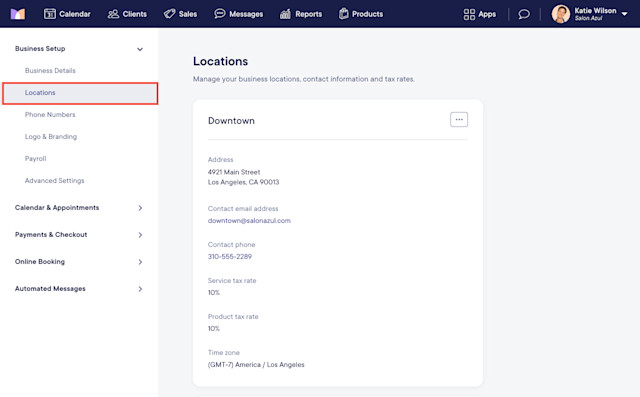Viewport: 640px width, 397px height.
Task: Click the 310-555-2289 phone link
Action: pyautogui.click(x=230, y=257)
